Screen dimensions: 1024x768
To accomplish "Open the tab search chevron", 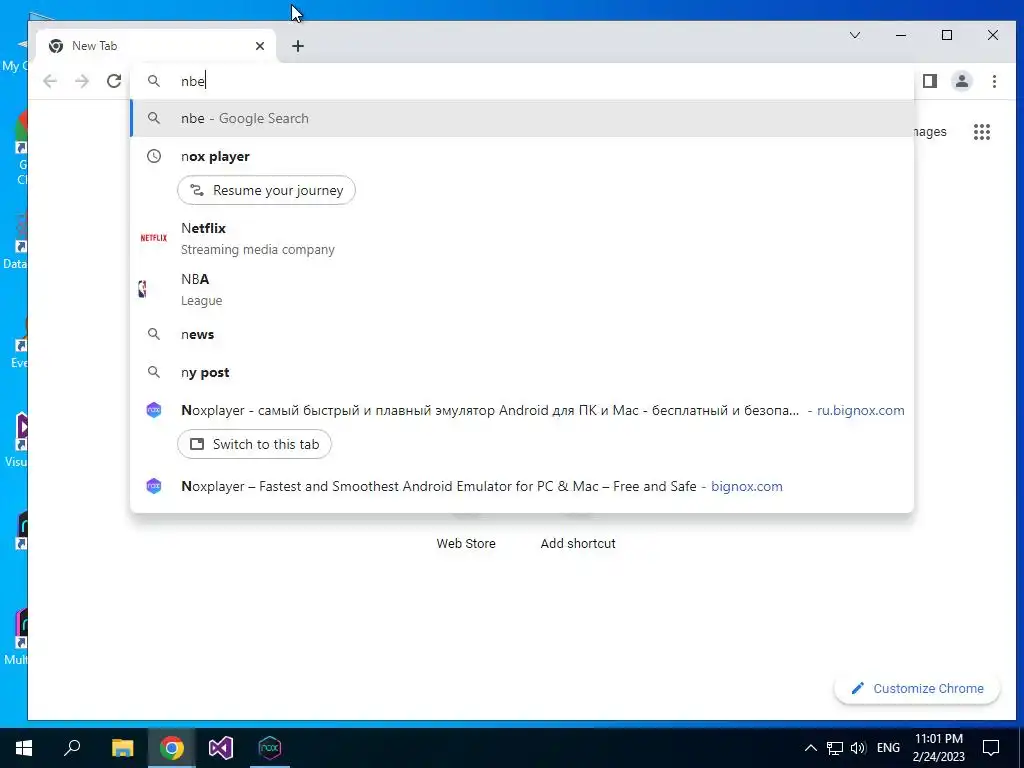I will 854,35.
